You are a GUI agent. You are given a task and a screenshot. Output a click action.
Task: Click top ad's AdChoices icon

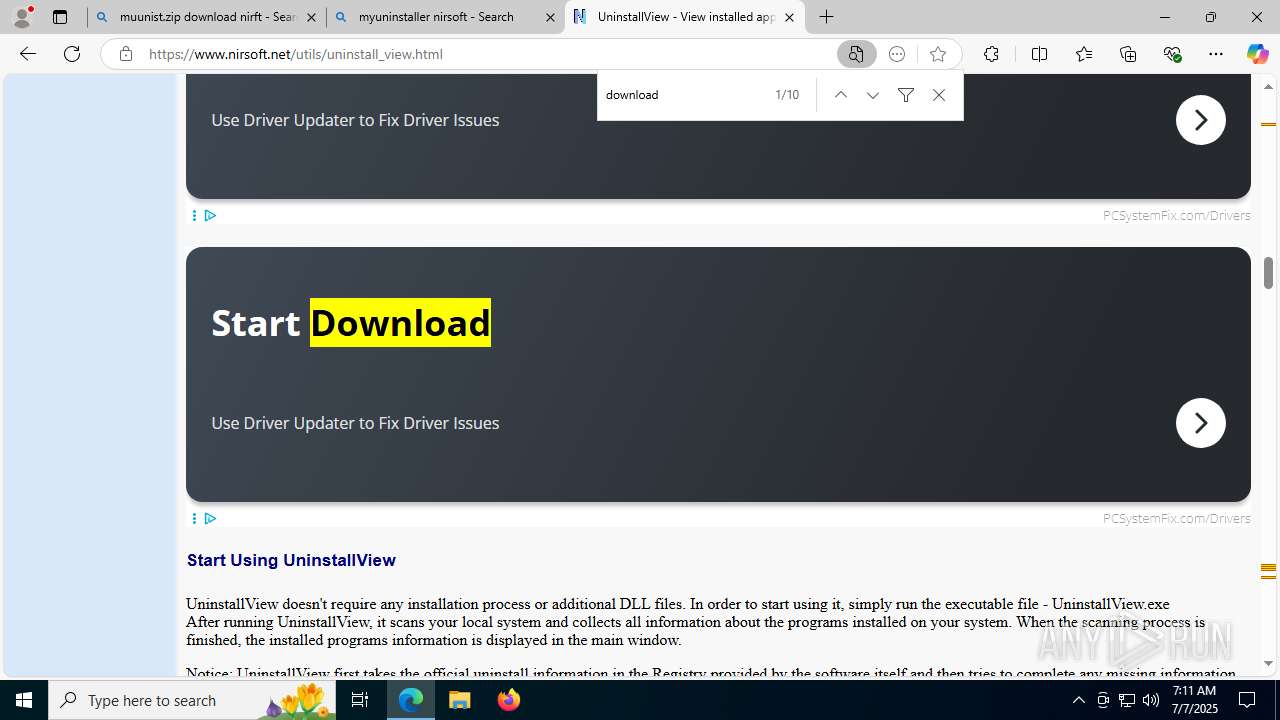(x=210, y=215)
